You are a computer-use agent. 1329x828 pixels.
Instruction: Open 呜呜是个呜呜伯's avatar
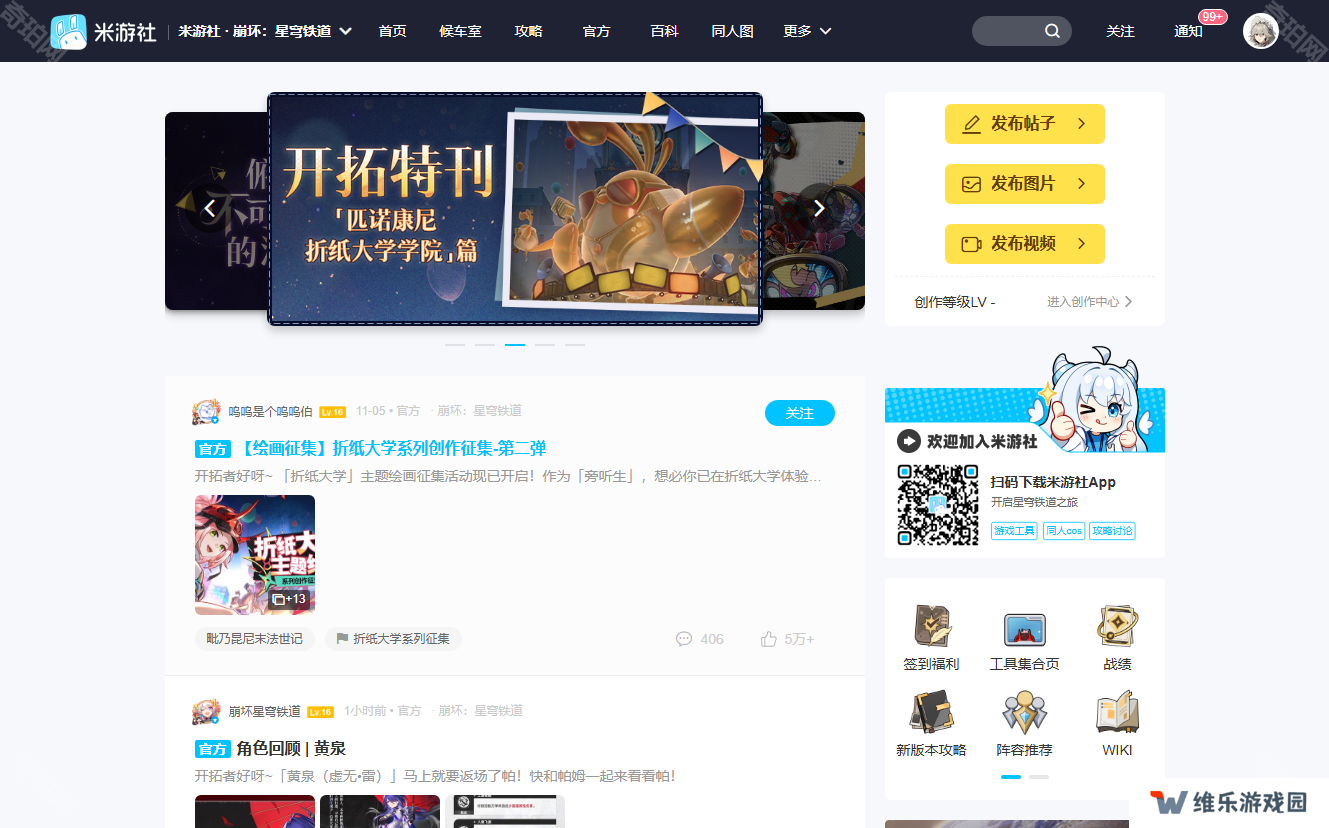coord(207,412)
